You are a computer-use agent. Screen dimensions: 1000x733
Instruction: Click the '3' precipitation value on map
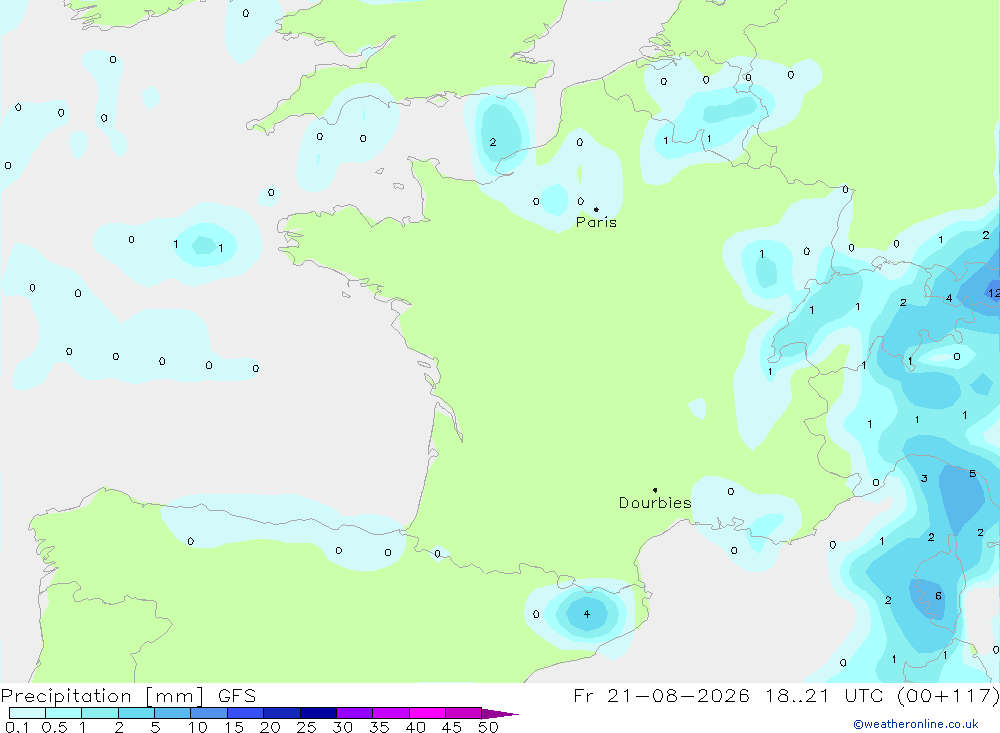[x=924, y=478]
